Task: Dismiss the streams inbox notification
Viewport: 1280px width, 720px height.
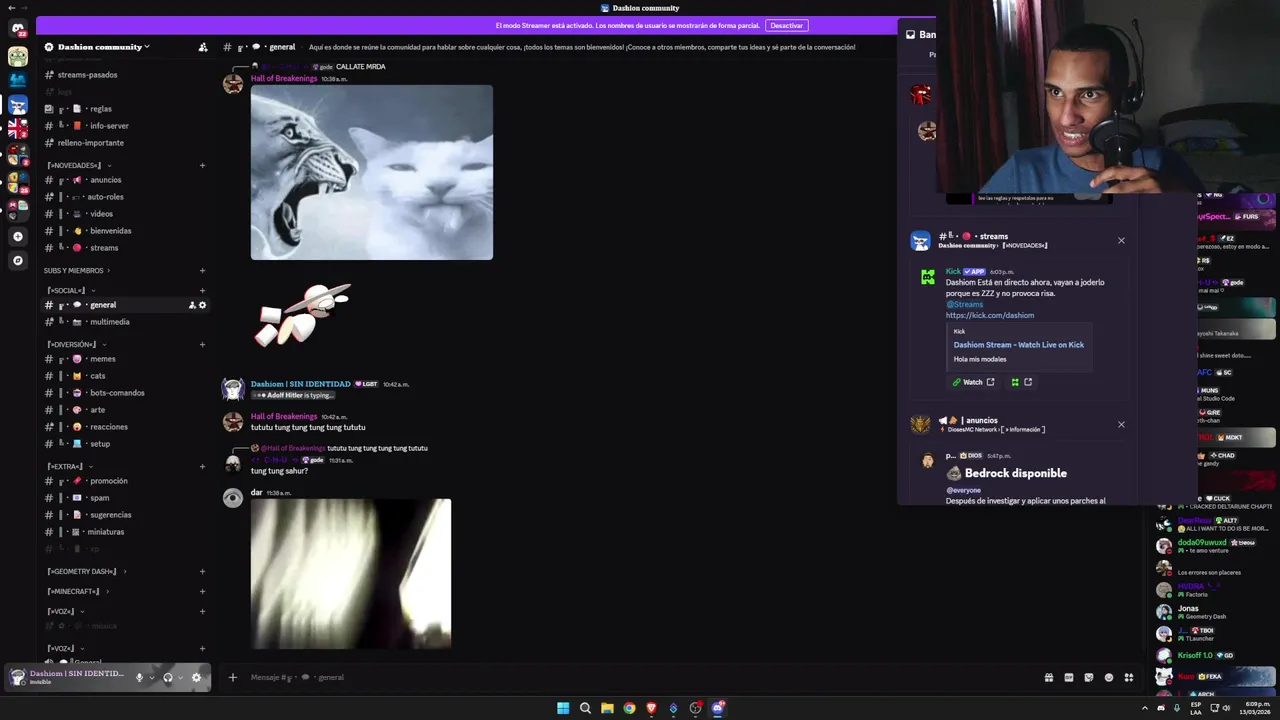Action: 1121,241
